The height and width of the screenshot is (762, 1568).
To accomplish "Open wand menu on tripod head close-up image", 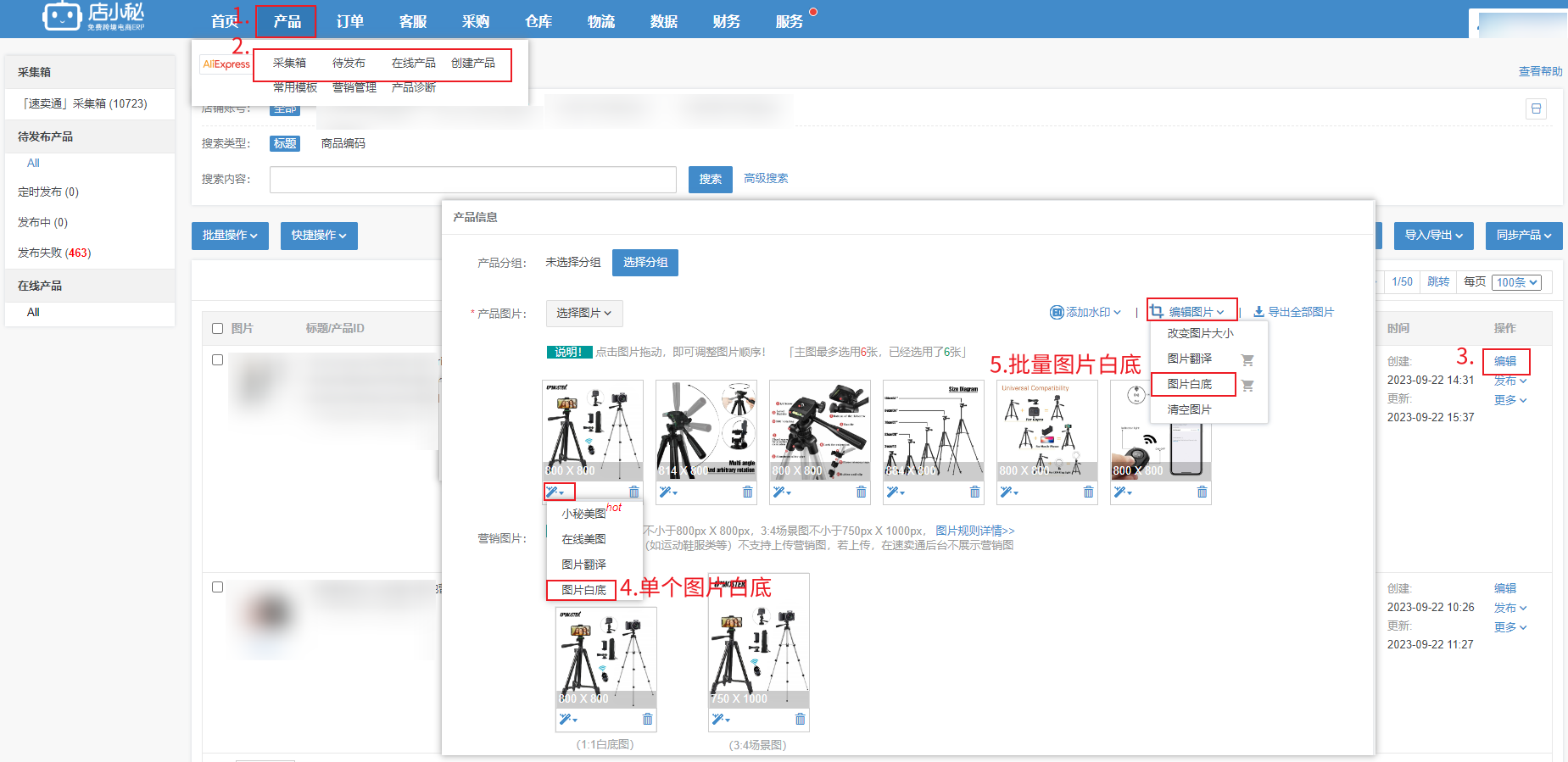I will pyautogui.click(x=782, y=492).
